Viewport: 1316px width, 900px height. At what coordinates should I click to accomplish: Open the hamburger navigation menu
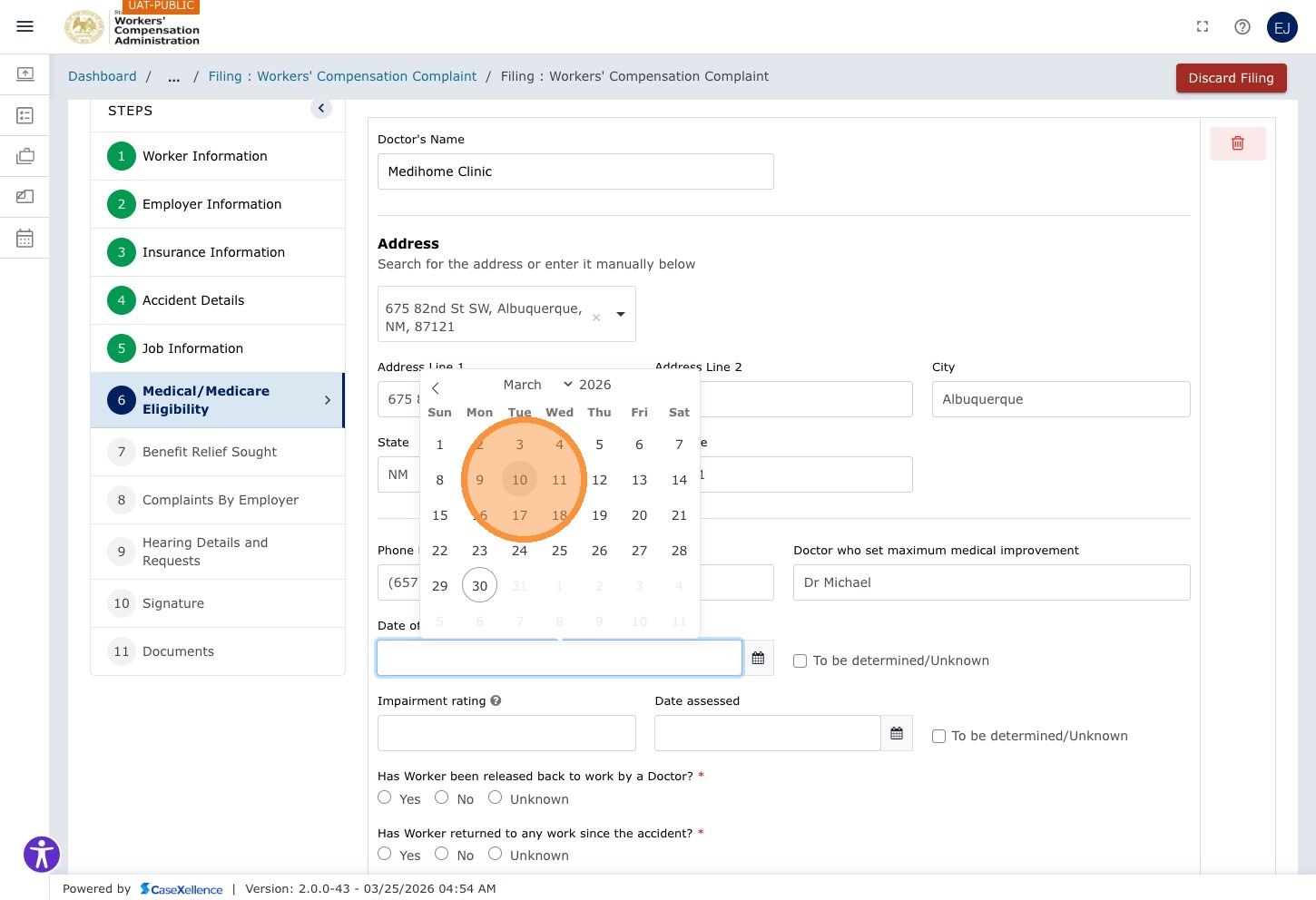(x=25, y=26)
